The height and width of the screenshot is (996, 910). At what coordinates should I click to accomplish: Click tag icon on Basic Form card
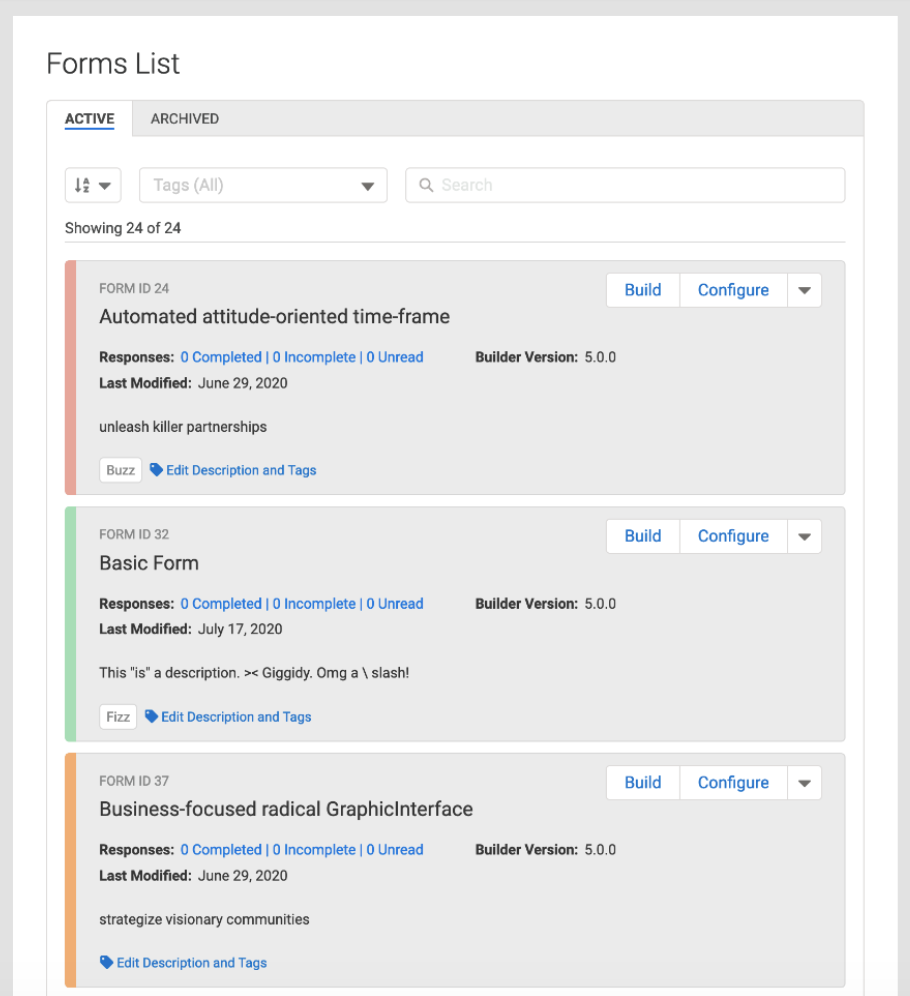pos(151,716)
